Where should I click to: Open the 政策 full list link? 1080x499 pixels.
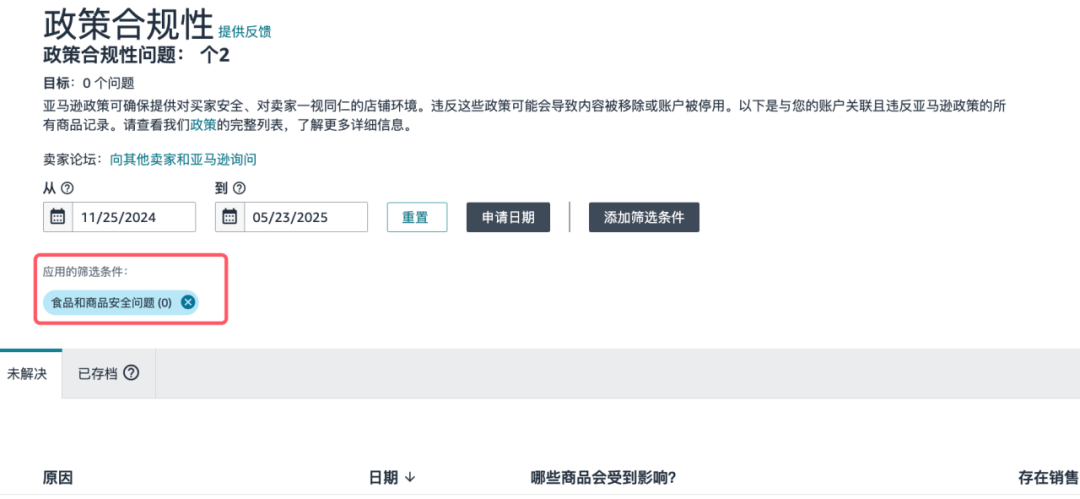pos(203,126)
